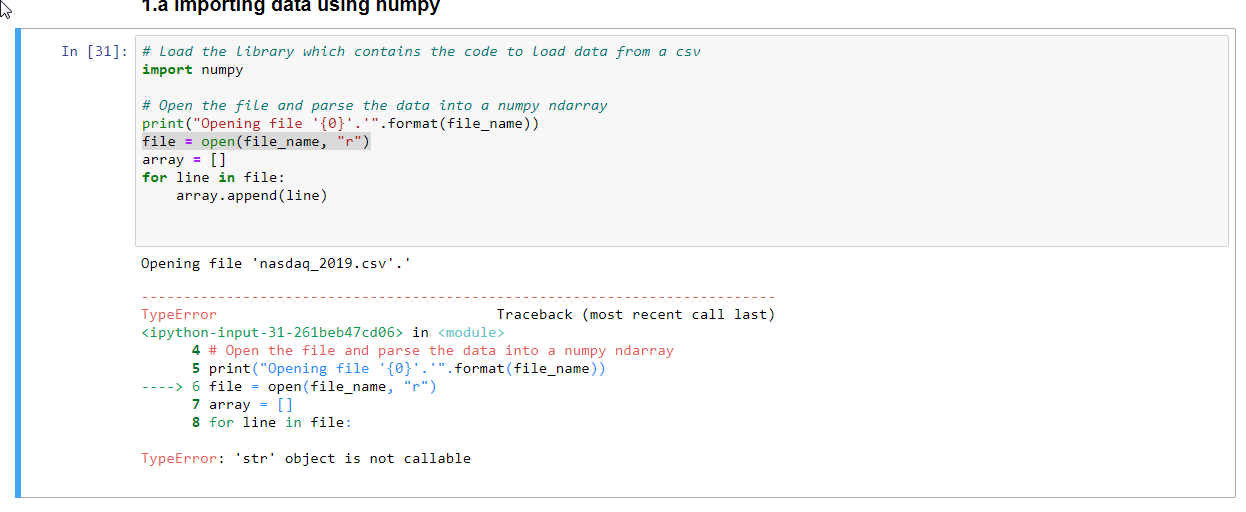
Task: Click the highlighted 'file = open(file_name, "r")' line
Action: [256, 142]
